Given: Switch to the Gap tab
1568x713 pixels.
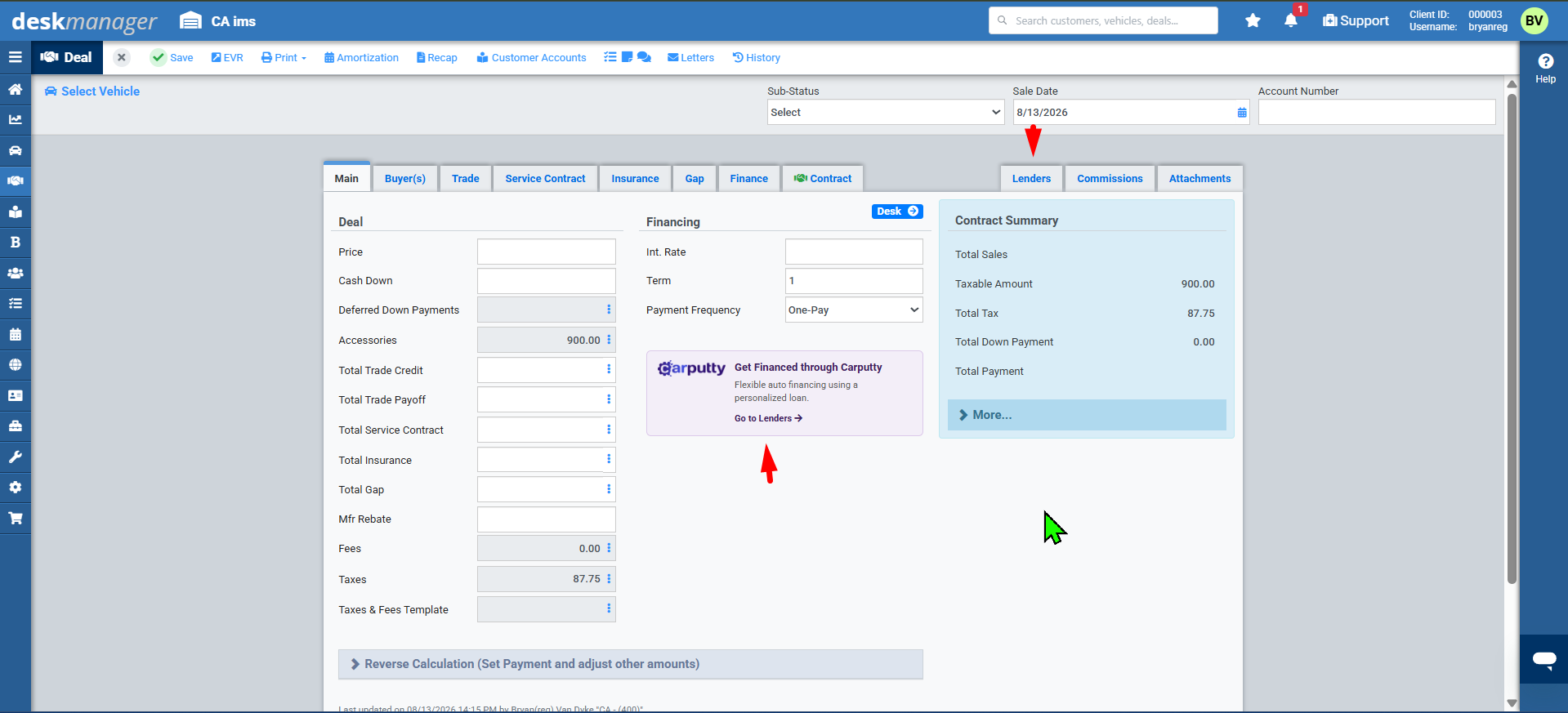Looking at the screenshot, I should (695, 178).
